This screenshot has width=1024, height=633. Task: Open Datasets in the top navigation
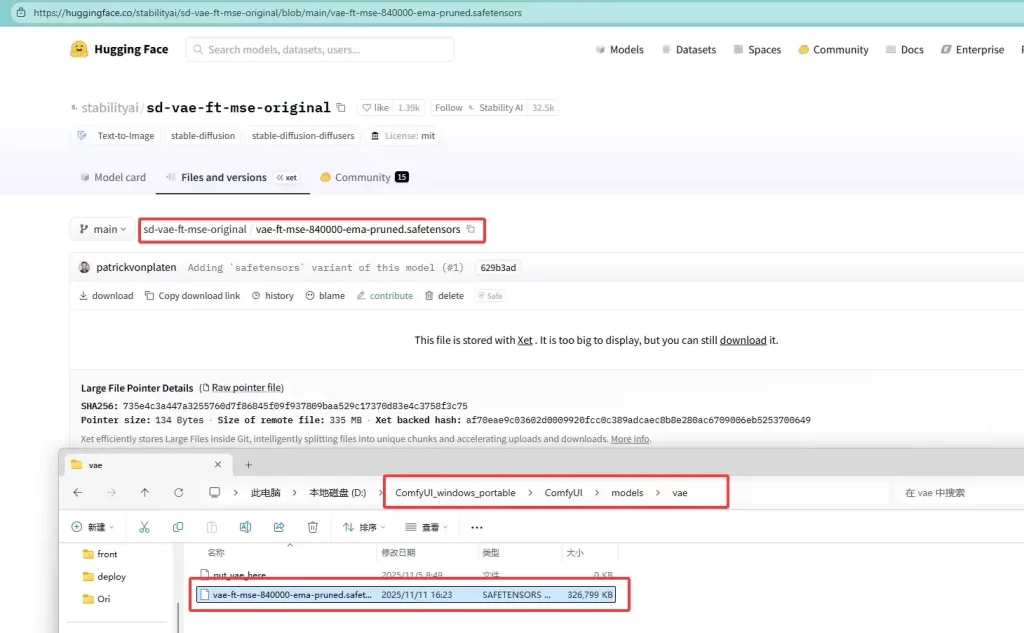[689, 50]
